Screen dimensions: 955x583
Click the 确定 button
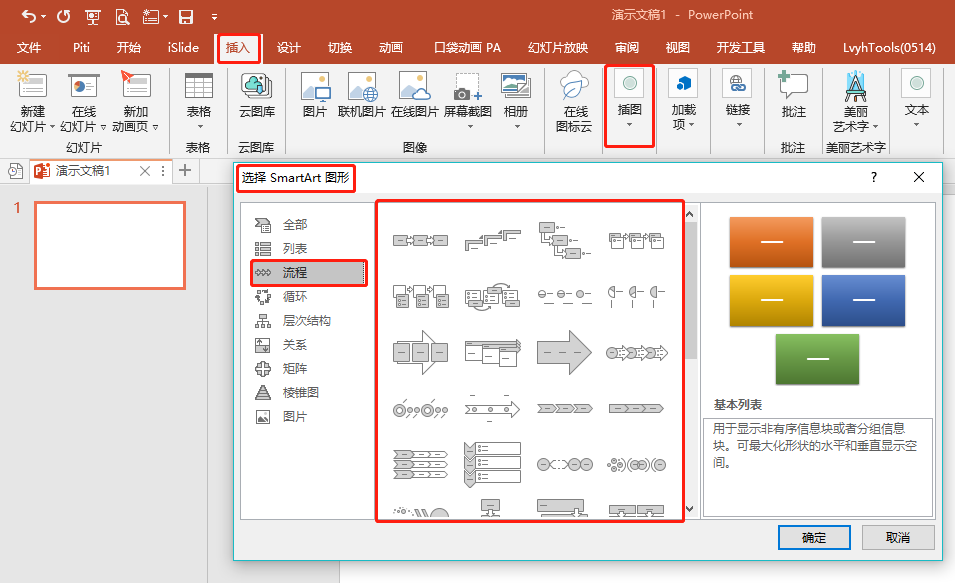pos(814,537)
